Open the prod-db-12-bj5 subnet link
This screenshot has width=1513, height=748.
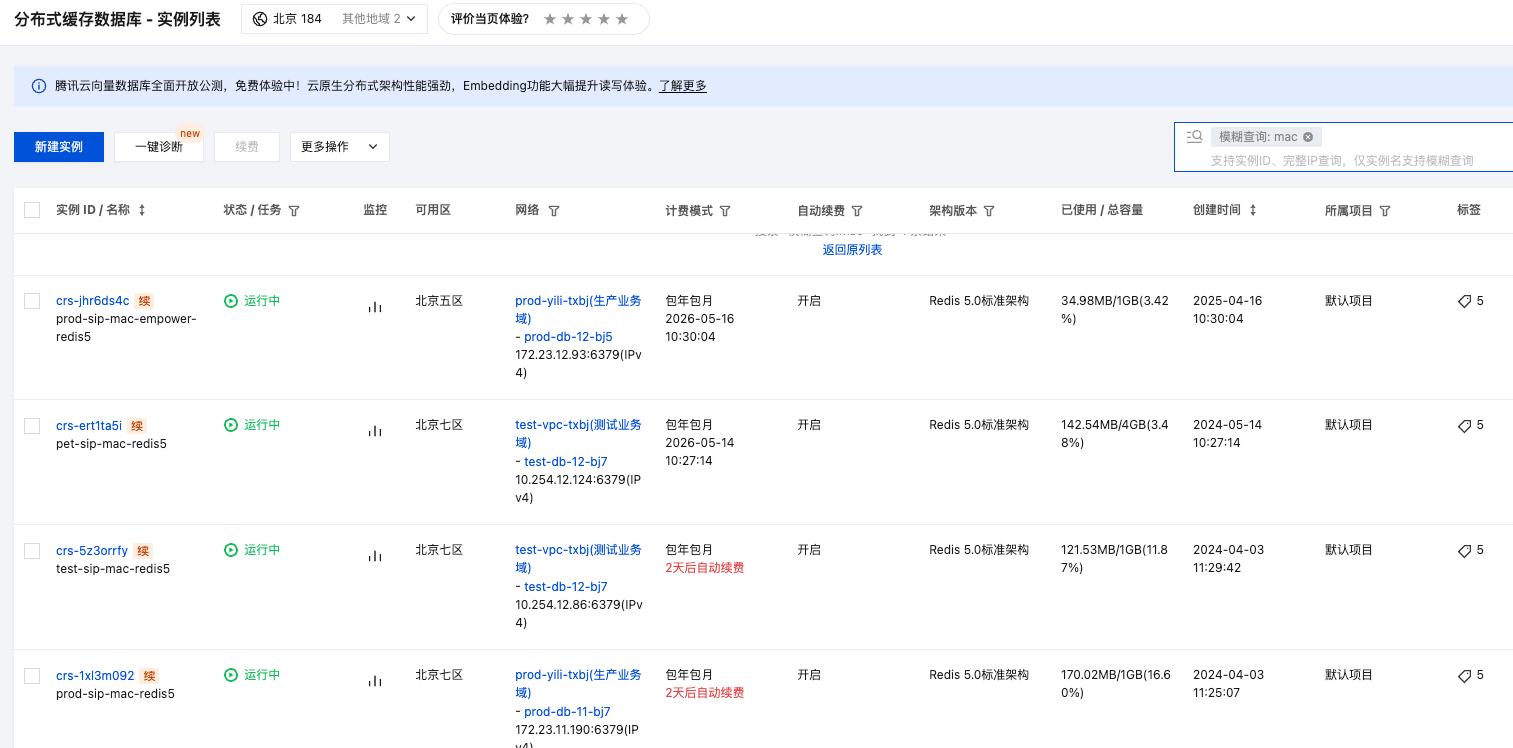point(568,337)
